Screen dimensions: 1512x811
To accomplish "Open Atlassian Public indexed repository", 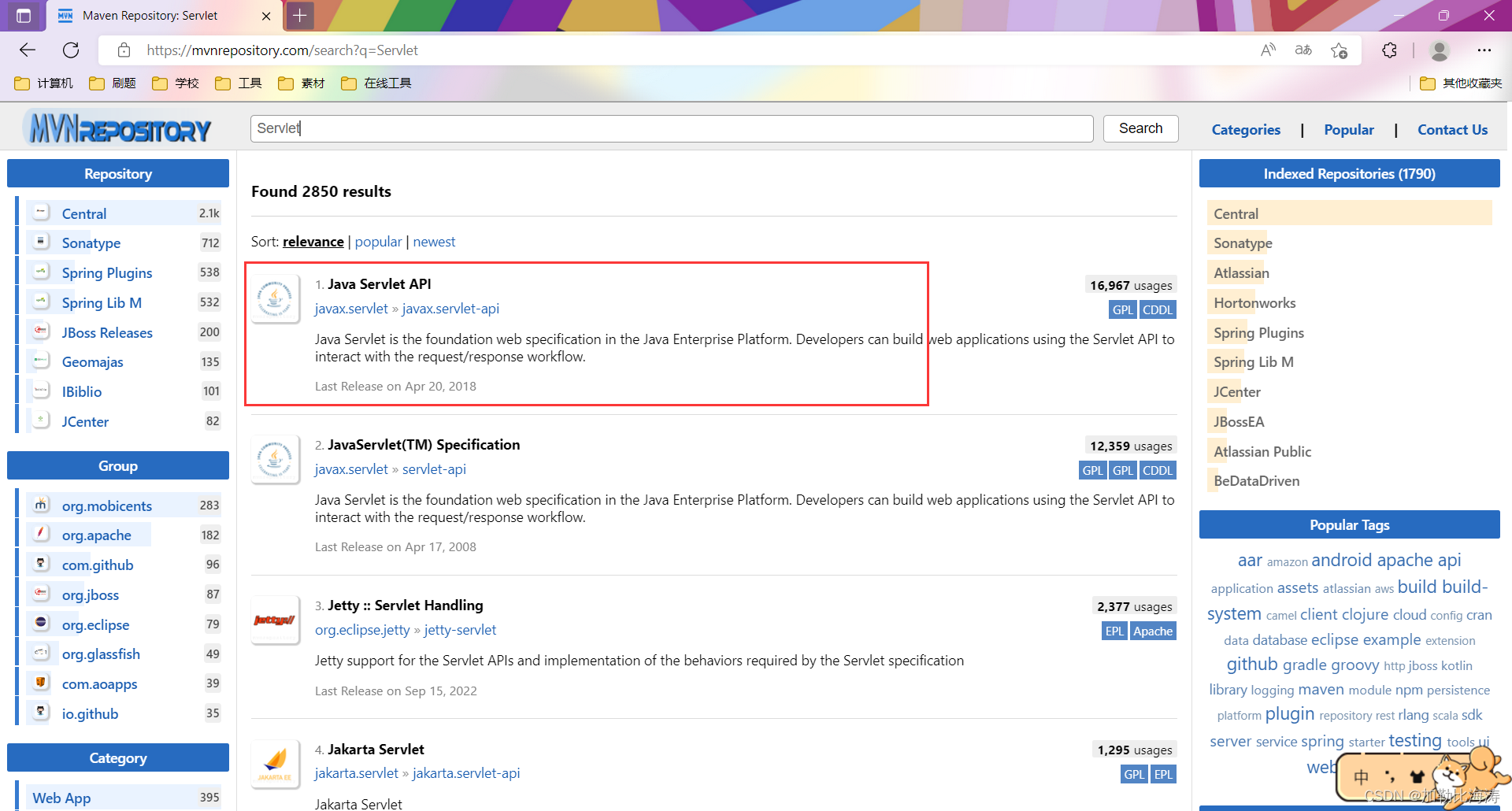I will tap(1262, 452).
